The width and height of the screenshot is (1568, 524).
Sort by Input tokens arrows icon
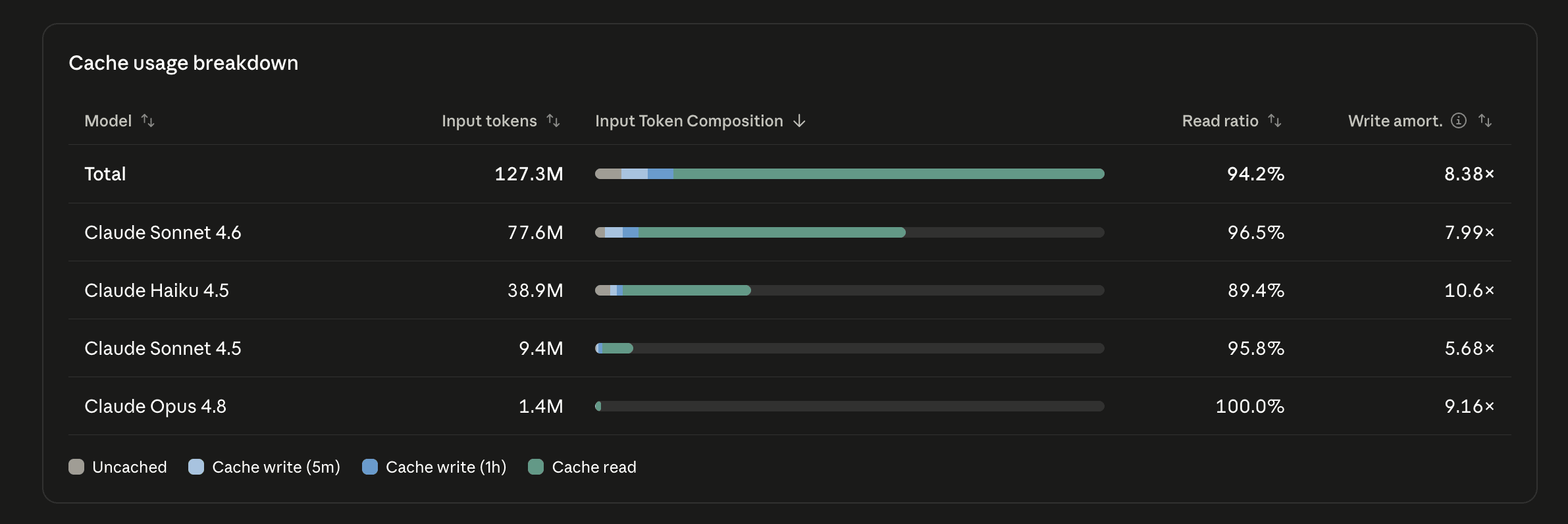pos(553,120)
